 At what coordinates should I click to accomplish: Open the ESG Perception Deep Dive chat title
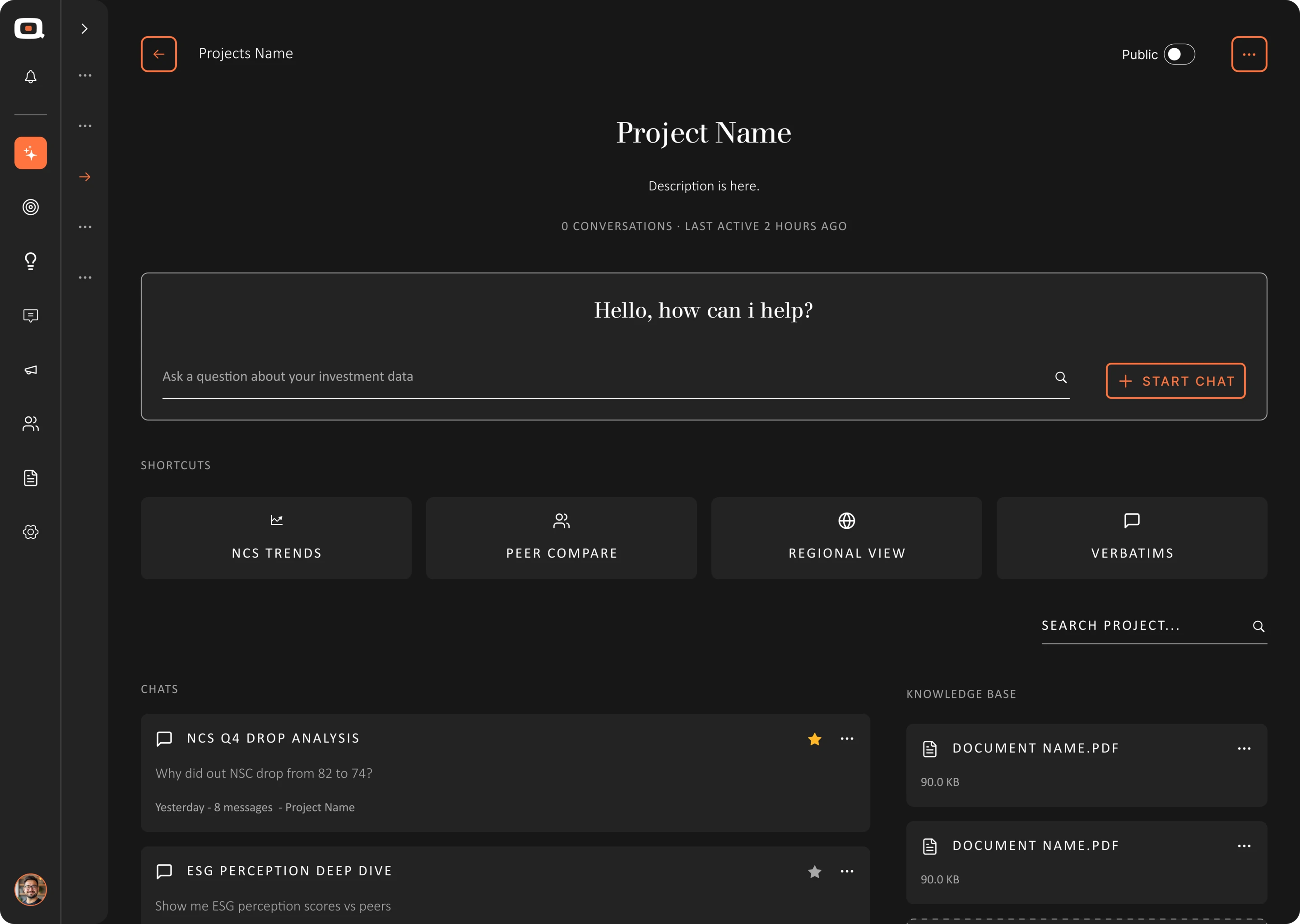(x=290, y=871)
